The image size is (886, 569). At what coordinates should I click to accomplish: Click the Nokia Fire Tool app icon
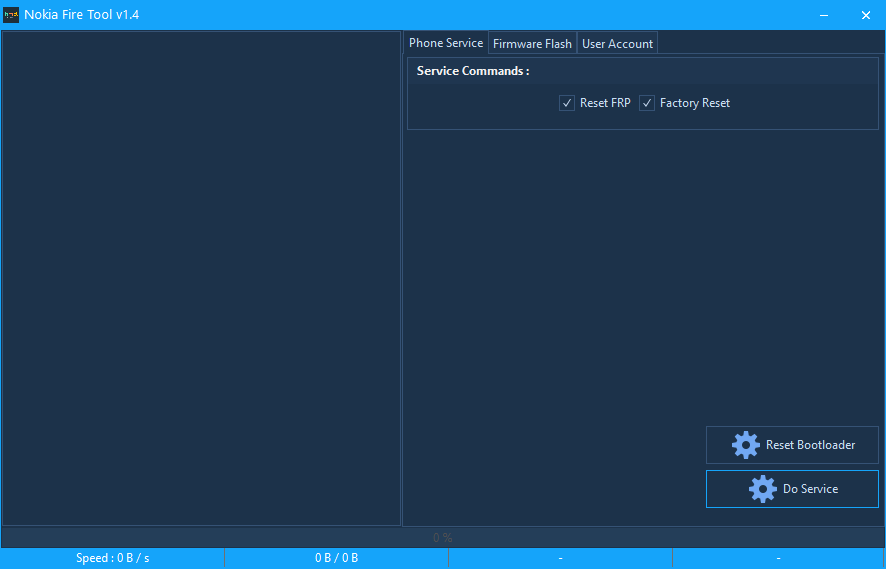pos(11,15)
